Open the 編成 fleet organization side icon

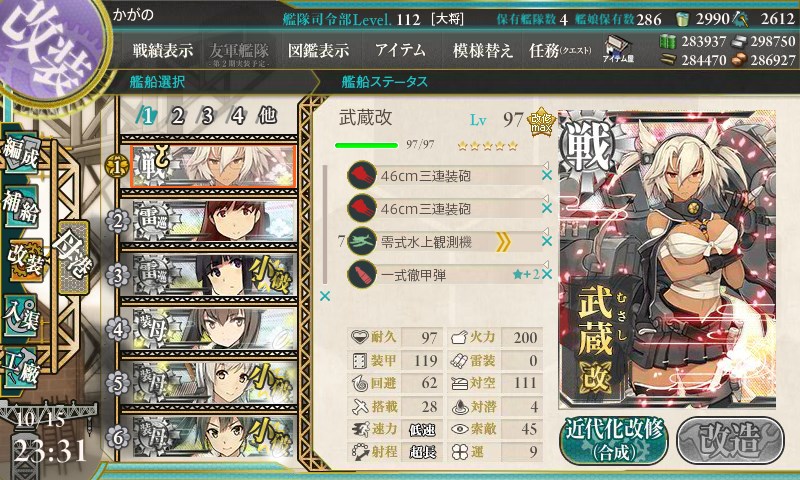click(x=21, y=152)
